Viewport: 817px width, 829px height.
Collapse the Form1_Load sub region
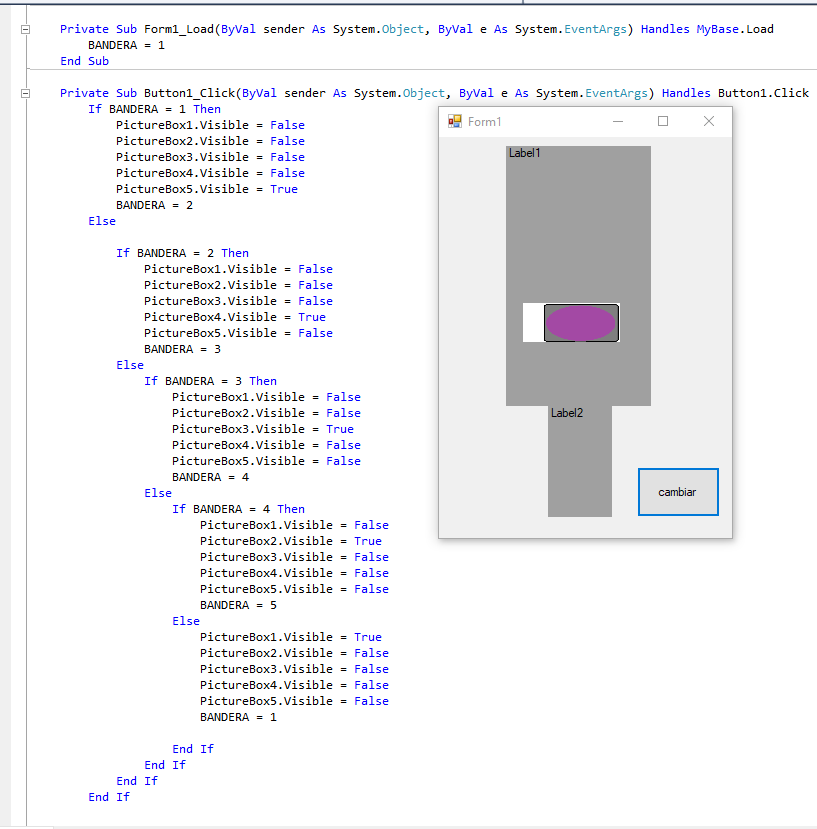point(25,30)
